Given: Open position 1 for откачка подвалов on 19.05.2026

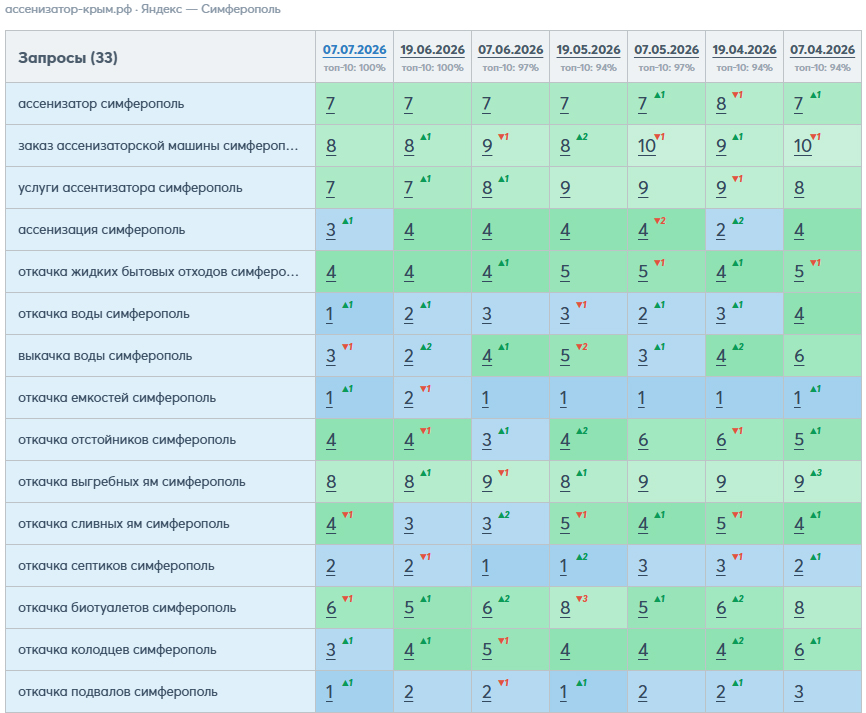Looking at the screenshot, I should [x=563, y=692].
